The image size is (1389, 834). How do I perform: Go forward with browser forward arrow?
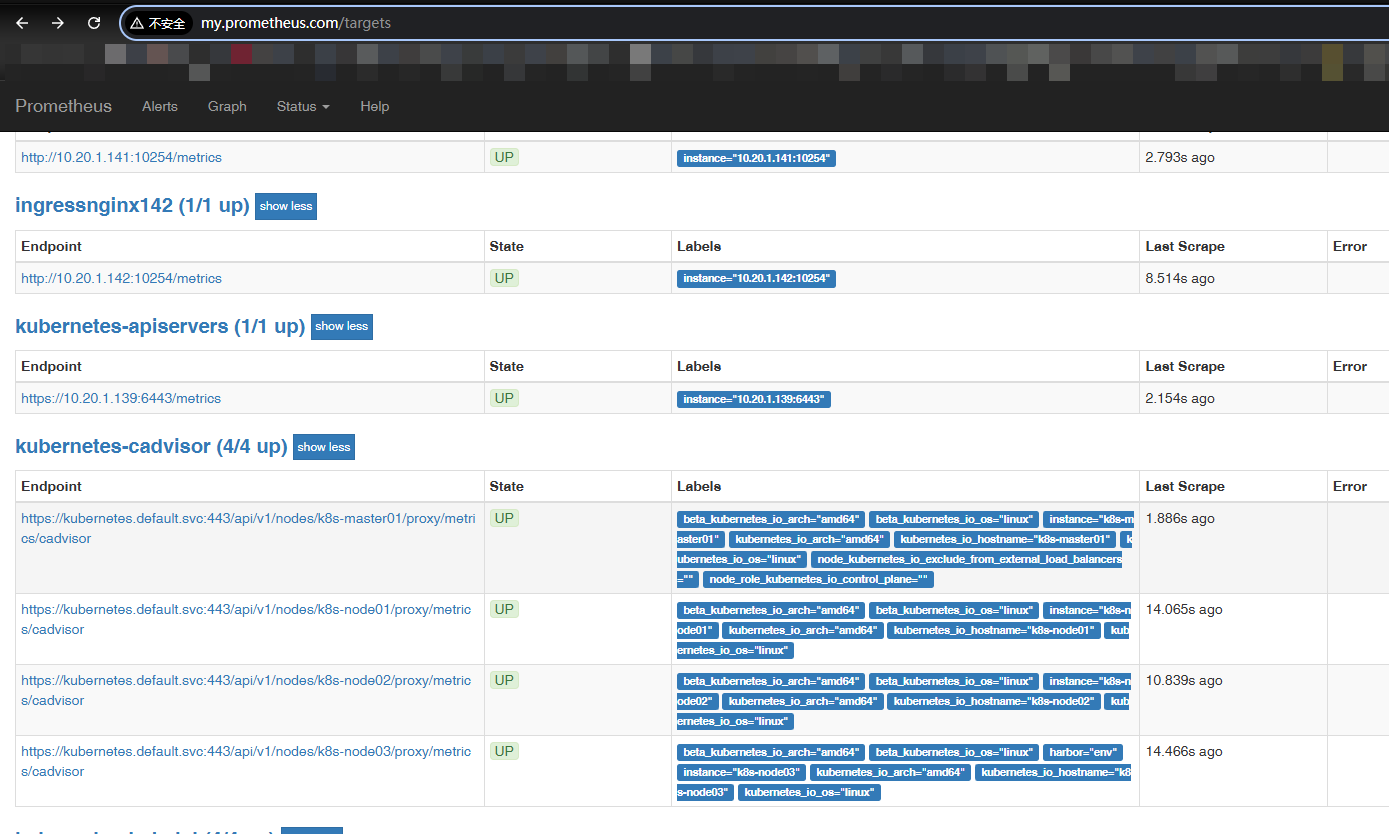[58, 23]
